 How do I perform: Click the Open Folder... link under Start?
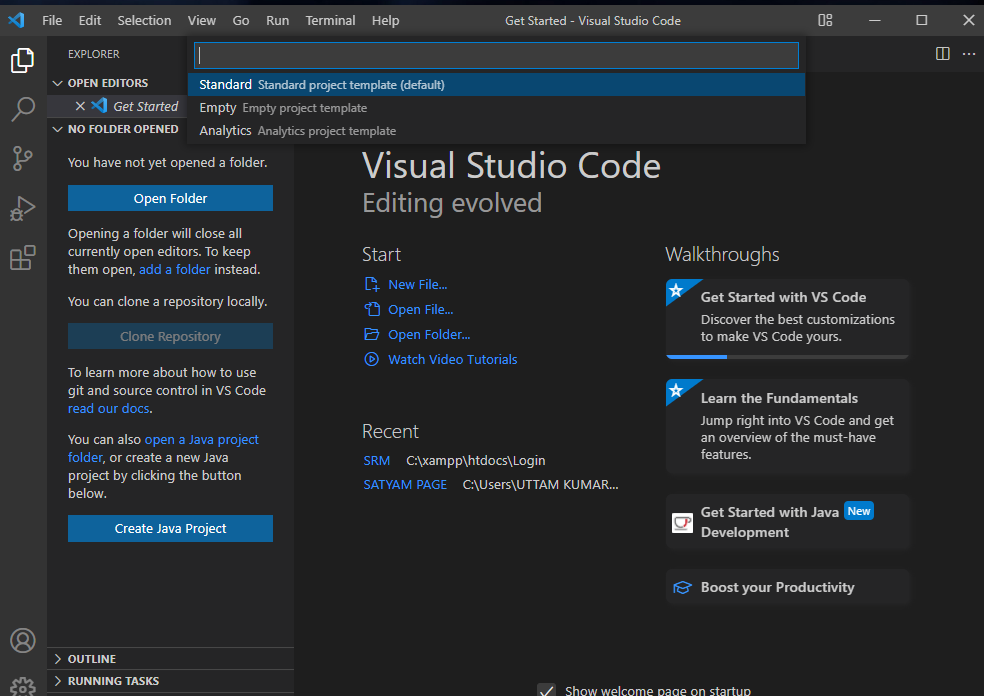429,335
